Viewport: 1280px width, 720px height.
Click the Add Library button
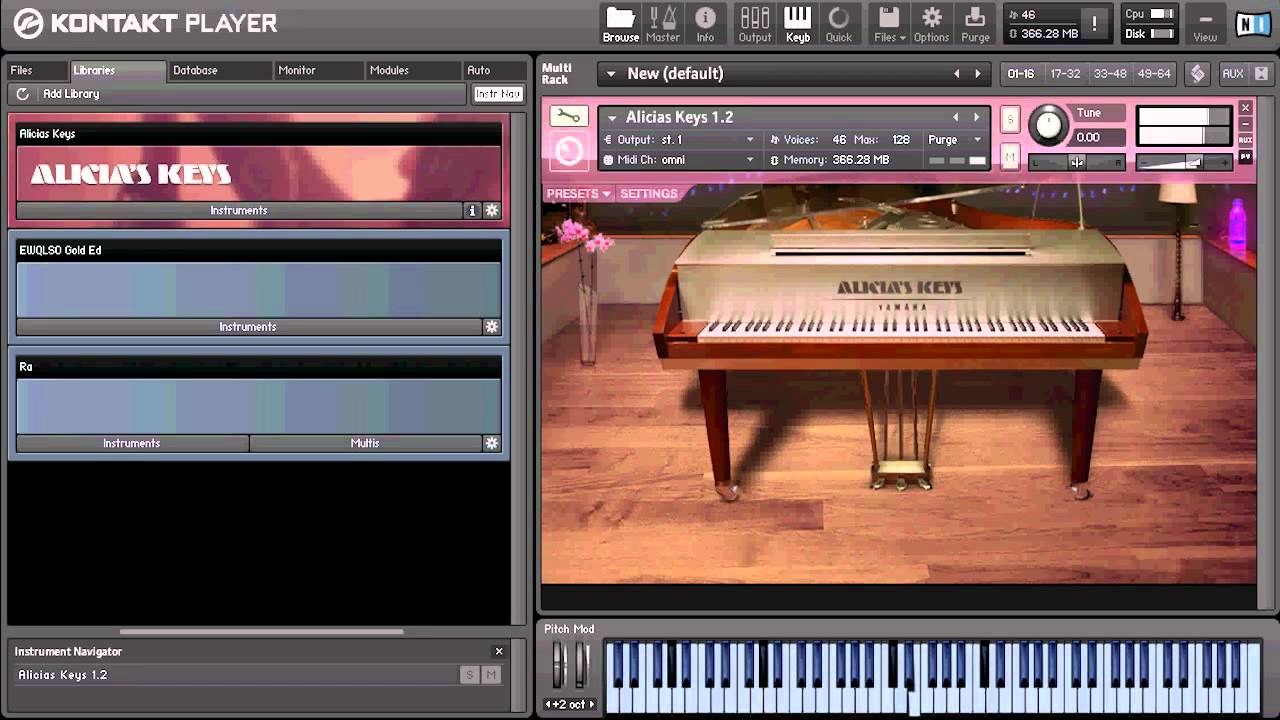point(71,94)
